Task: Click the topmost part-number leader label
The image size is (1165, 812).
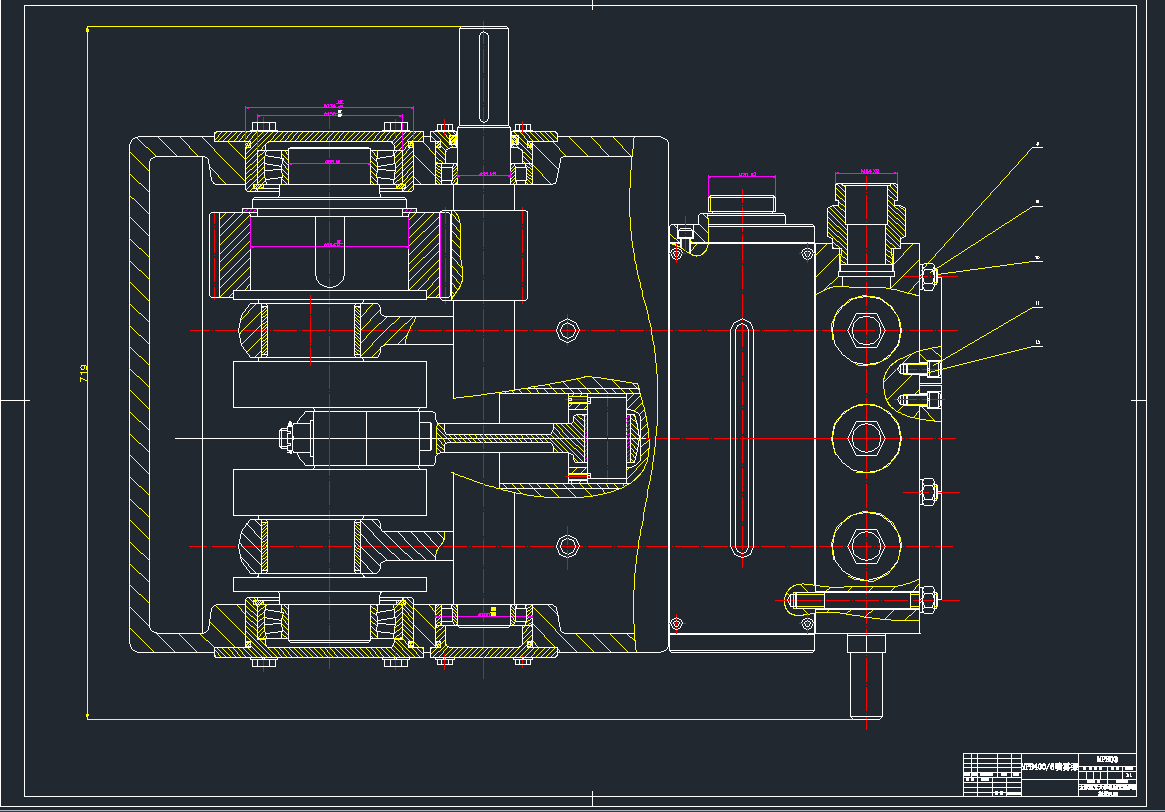Action: (1038, 146)
